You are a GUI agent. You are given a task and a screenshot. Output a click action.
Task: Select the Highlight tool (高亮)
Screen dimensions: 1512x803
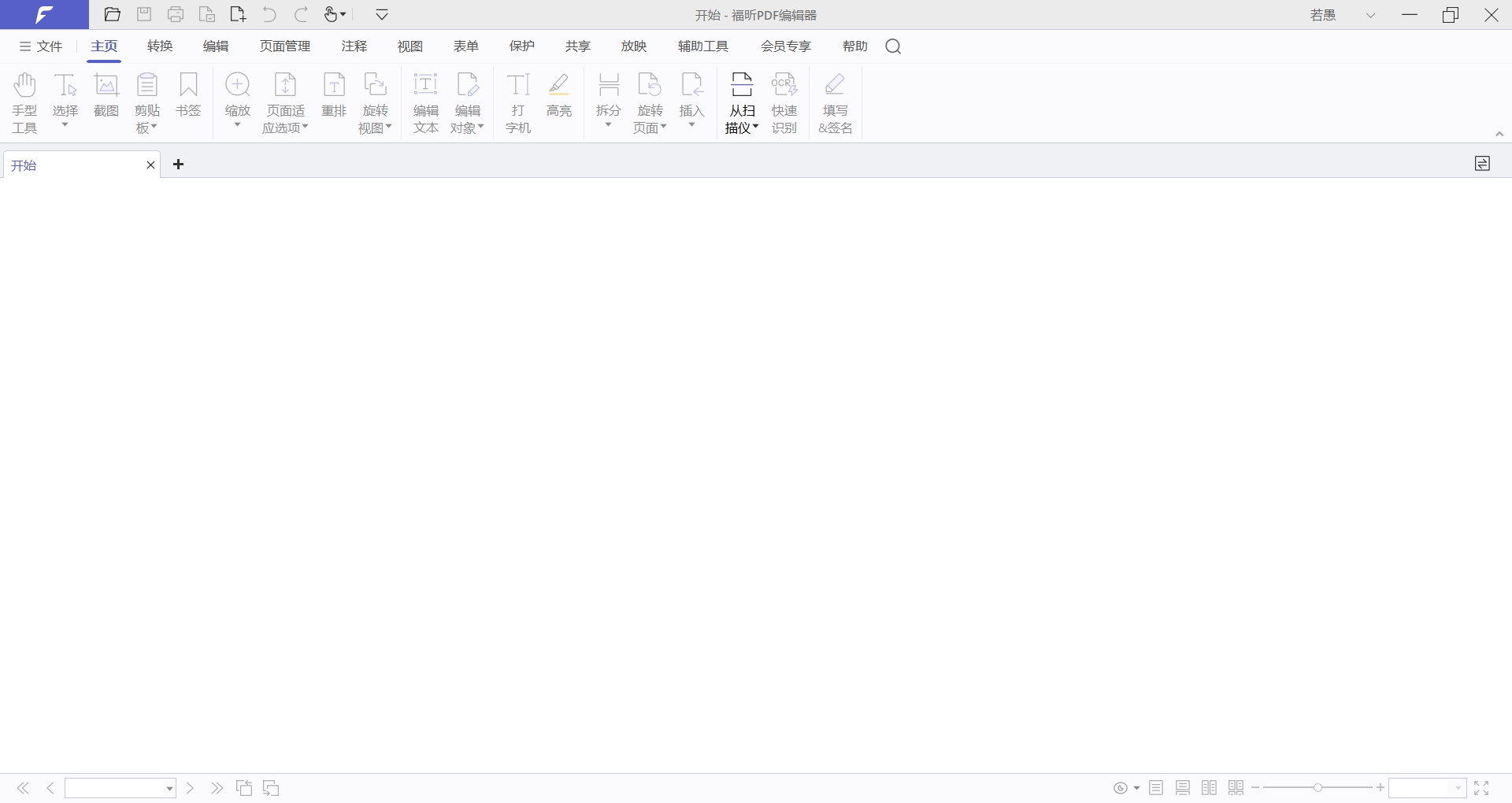559,95
